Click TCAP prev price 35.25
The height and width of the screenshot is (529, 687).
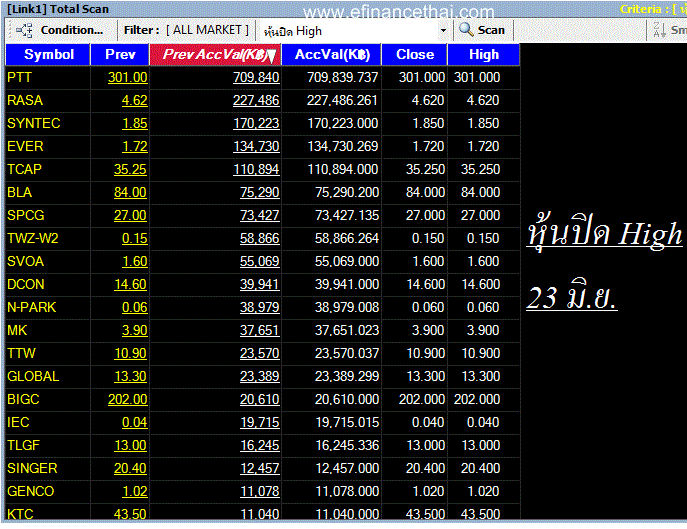(x=130, y=169)
